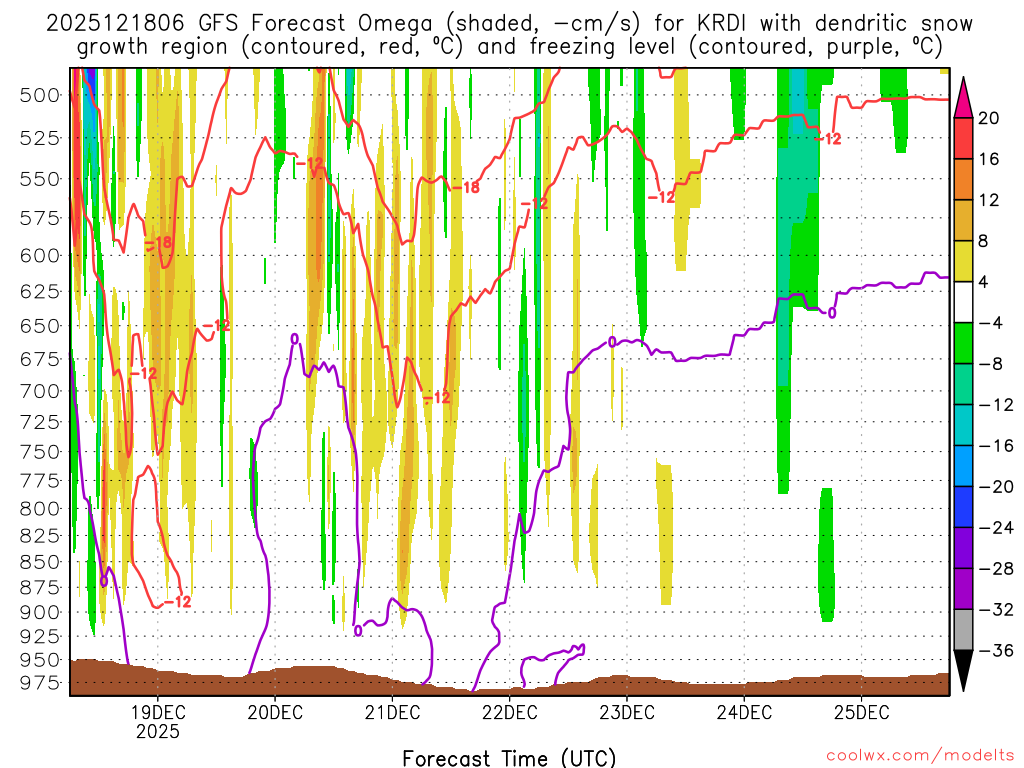The height and width of the screenshot is (768, 1024).
Task: Click the colorbar value -16
Action: [996, 446]
